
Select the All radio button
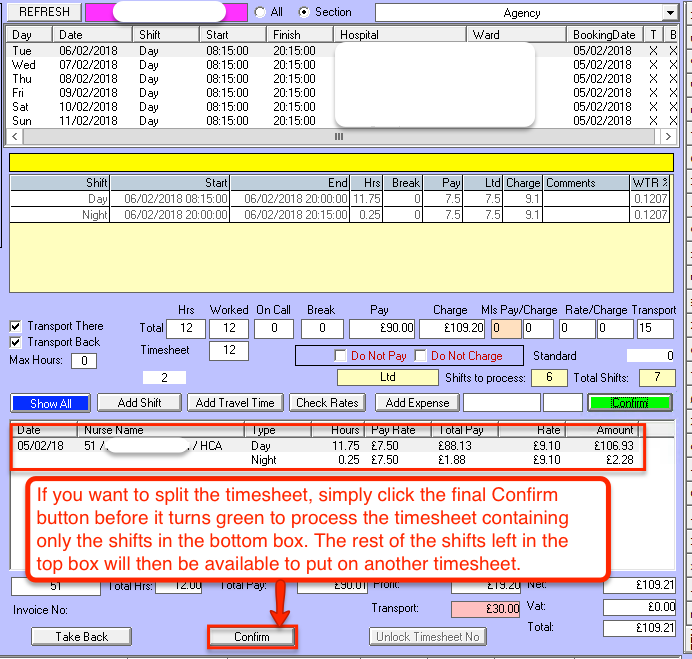(x=261, y=12)
